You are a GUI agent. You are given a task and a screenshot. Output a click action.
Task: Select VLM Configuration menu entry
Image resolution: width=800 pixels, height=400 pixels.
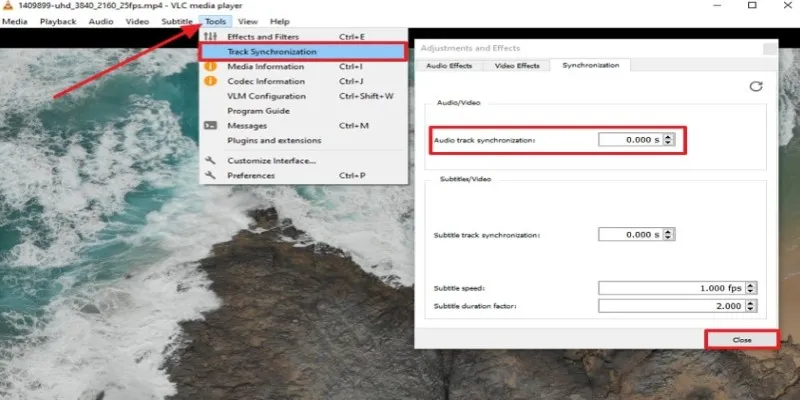[x=303, y=96]
